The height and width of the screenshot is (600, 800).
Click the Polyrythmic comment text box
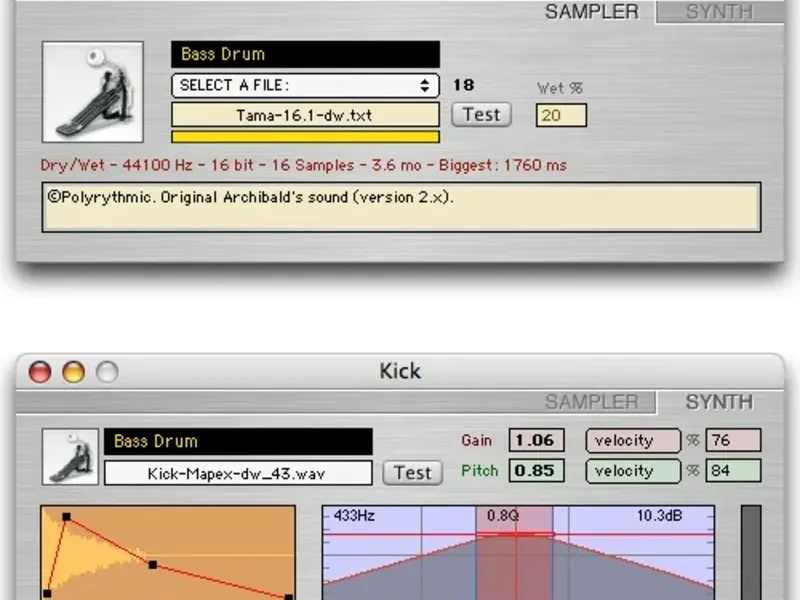402,207
